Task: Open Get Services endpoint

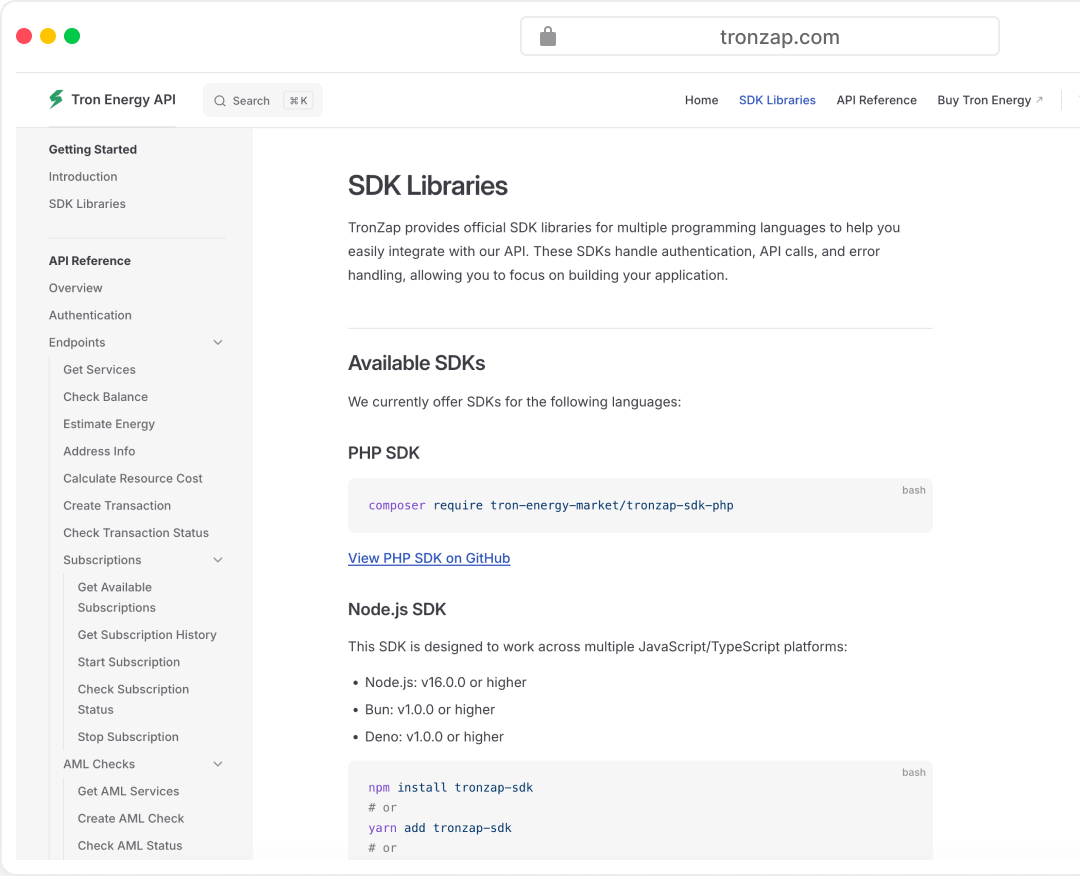Action: (99, 369)
